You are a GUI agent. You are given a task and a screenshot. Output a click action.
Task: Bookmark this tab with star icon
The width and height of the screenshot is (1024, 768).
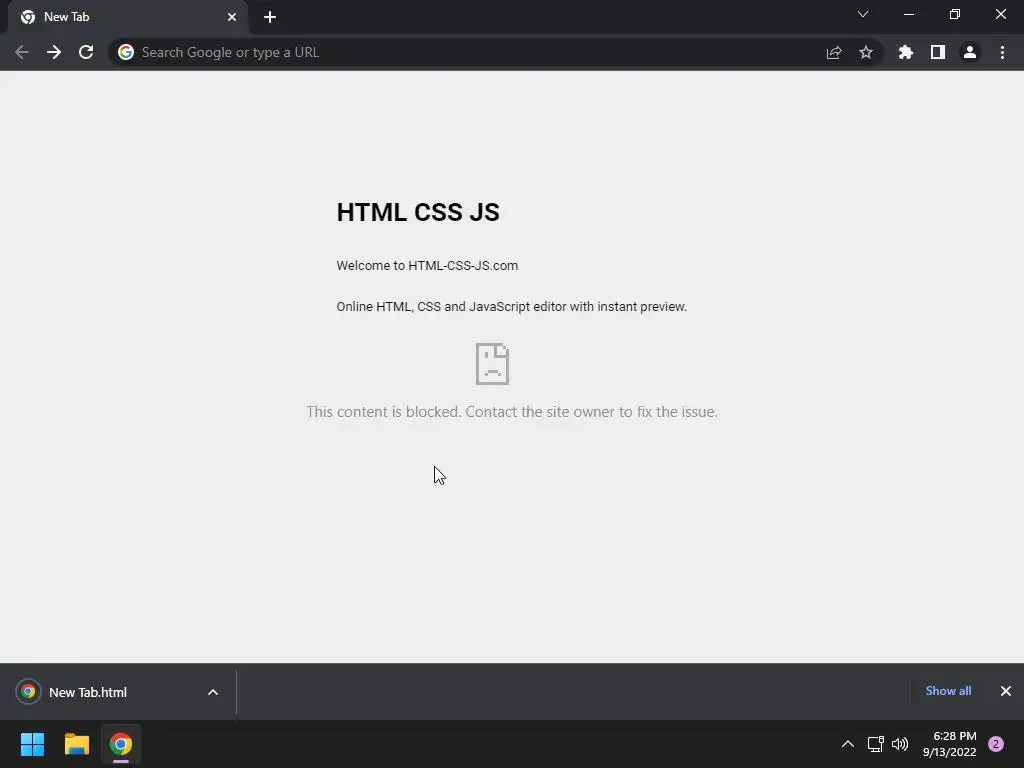click(x=866, y=52)
